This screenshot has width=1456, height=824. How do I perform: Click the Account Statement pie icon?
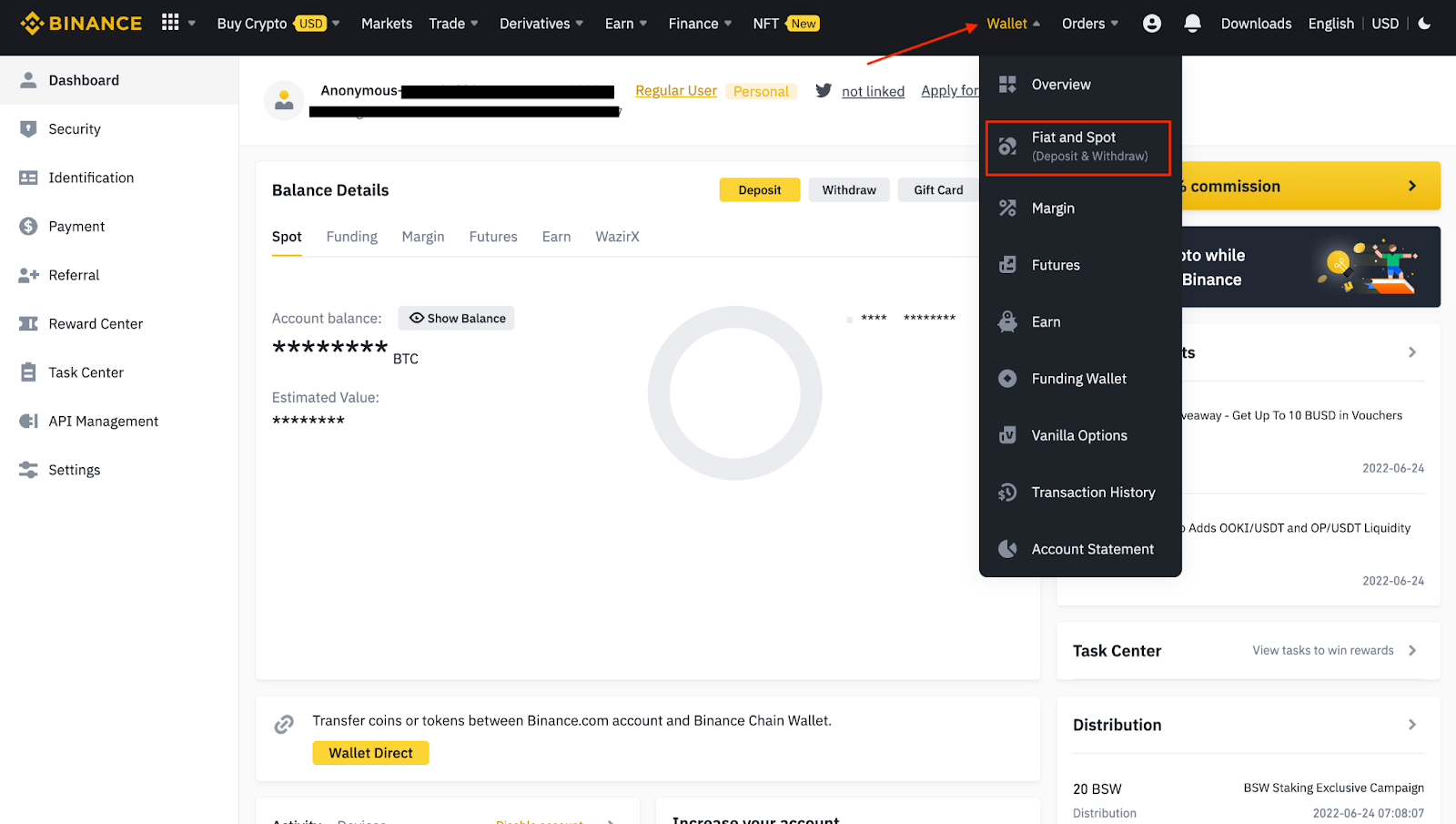pyautogui.click(x=1007, y=549)
